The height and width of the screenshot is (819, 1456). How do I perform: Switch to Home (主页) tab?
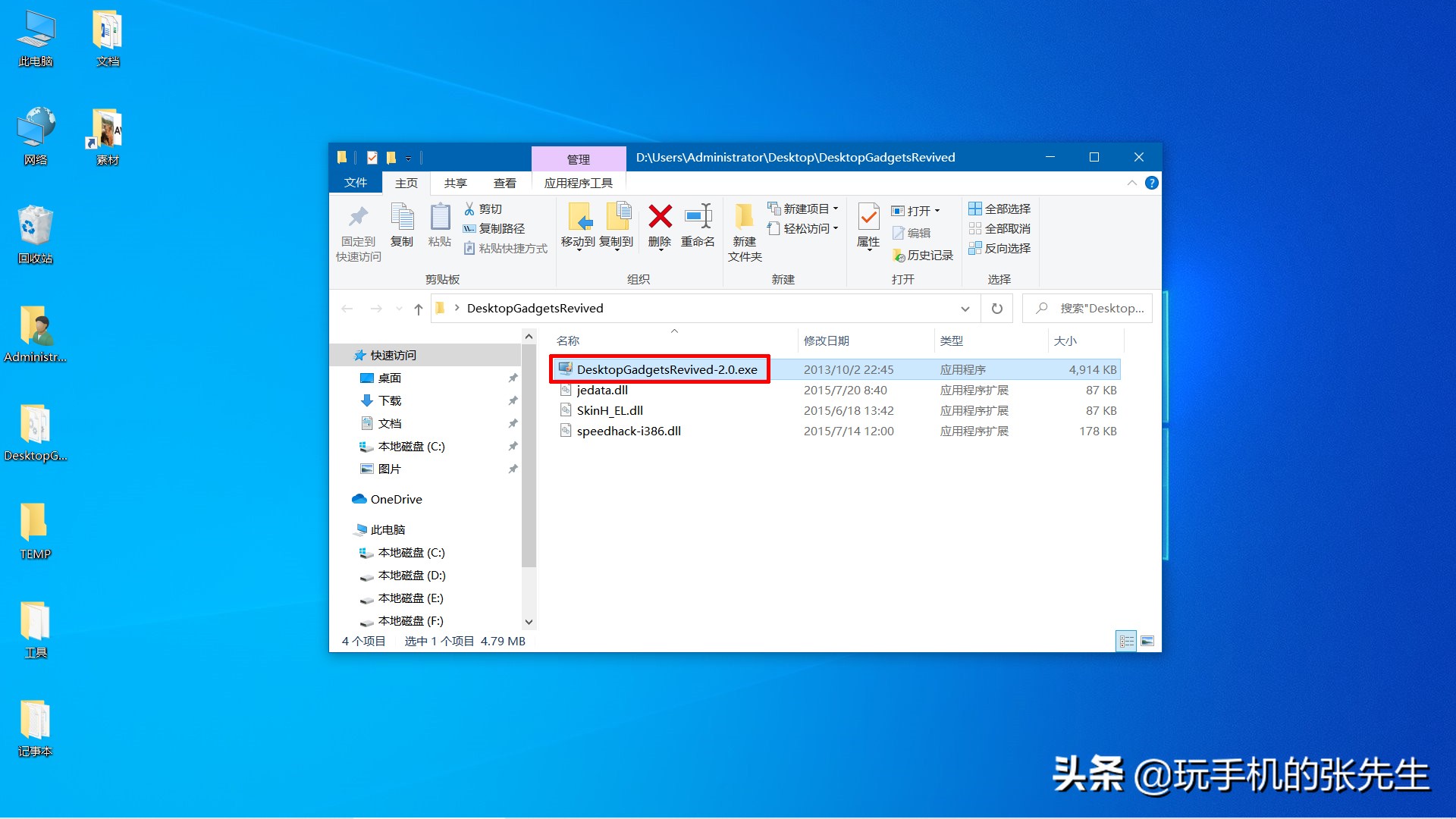click(x=406, y=183)
